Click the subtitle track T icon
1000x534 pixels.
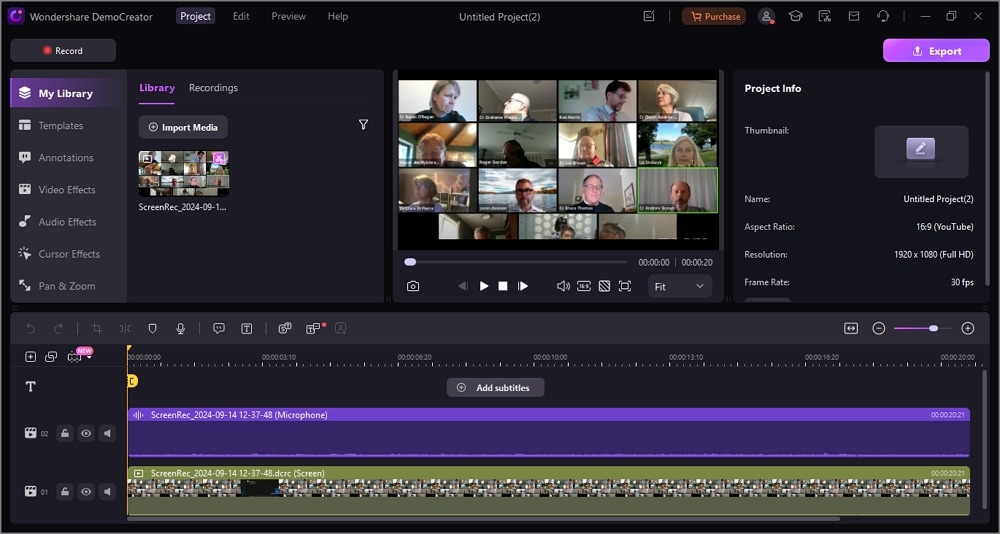click(30, 387)
